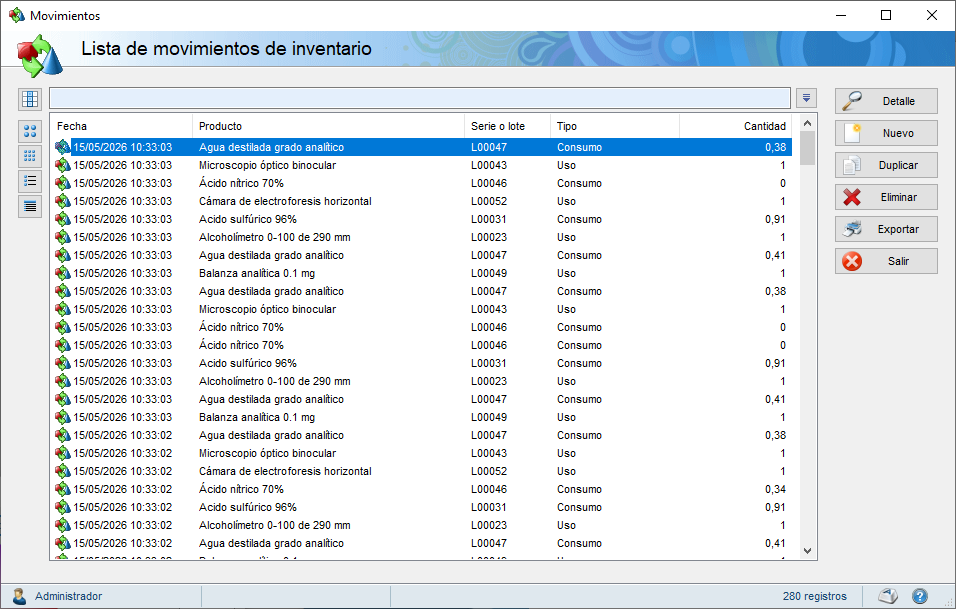Click the status bar icon left of help
The width and height of the screenshot is (956, 609).
pos(888,596)
